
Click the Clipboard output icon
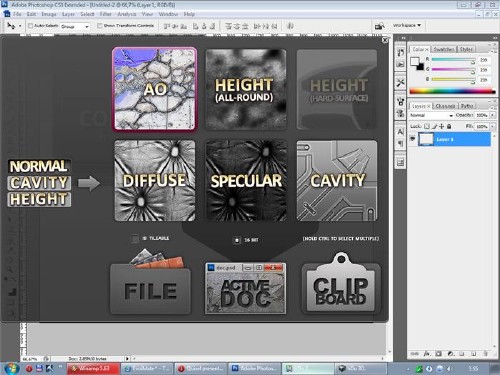[x=341, y=284]
